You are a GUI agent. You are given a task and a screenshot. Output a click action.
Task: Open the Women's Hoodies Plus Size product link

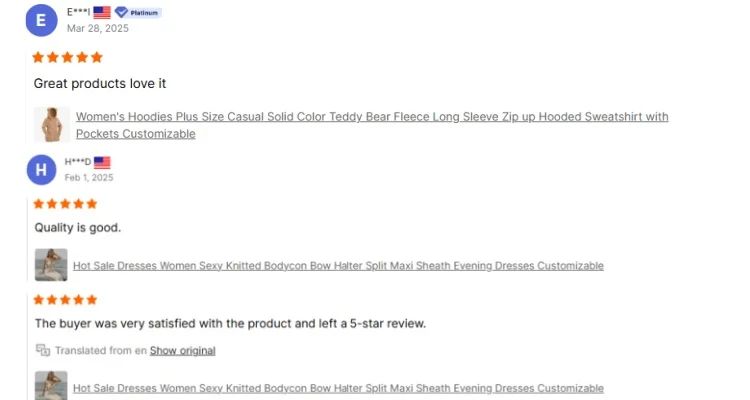pyautogui.click(x=372, y=117)
